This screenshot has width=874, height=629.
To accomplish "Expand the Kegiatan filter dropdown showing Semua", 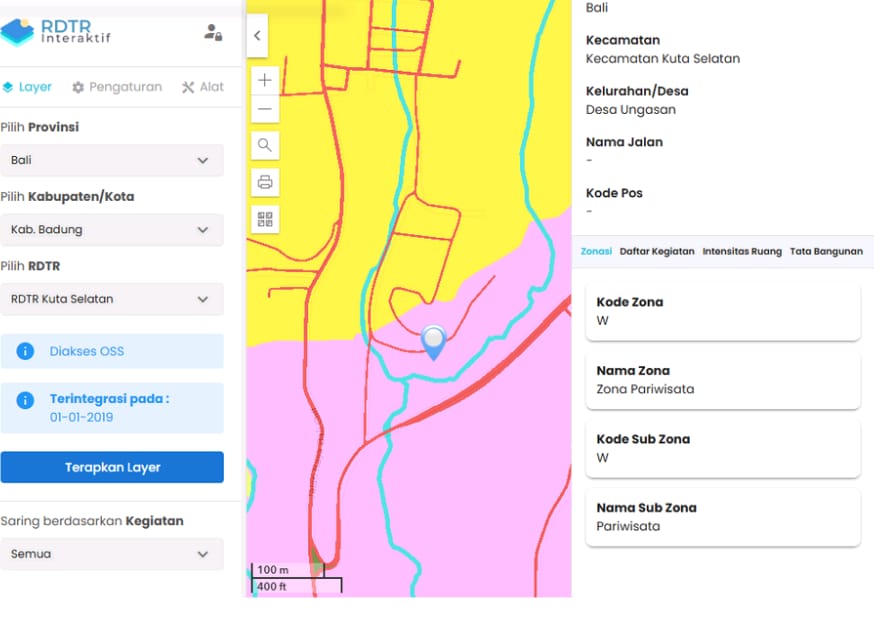I will click(112, 554).
